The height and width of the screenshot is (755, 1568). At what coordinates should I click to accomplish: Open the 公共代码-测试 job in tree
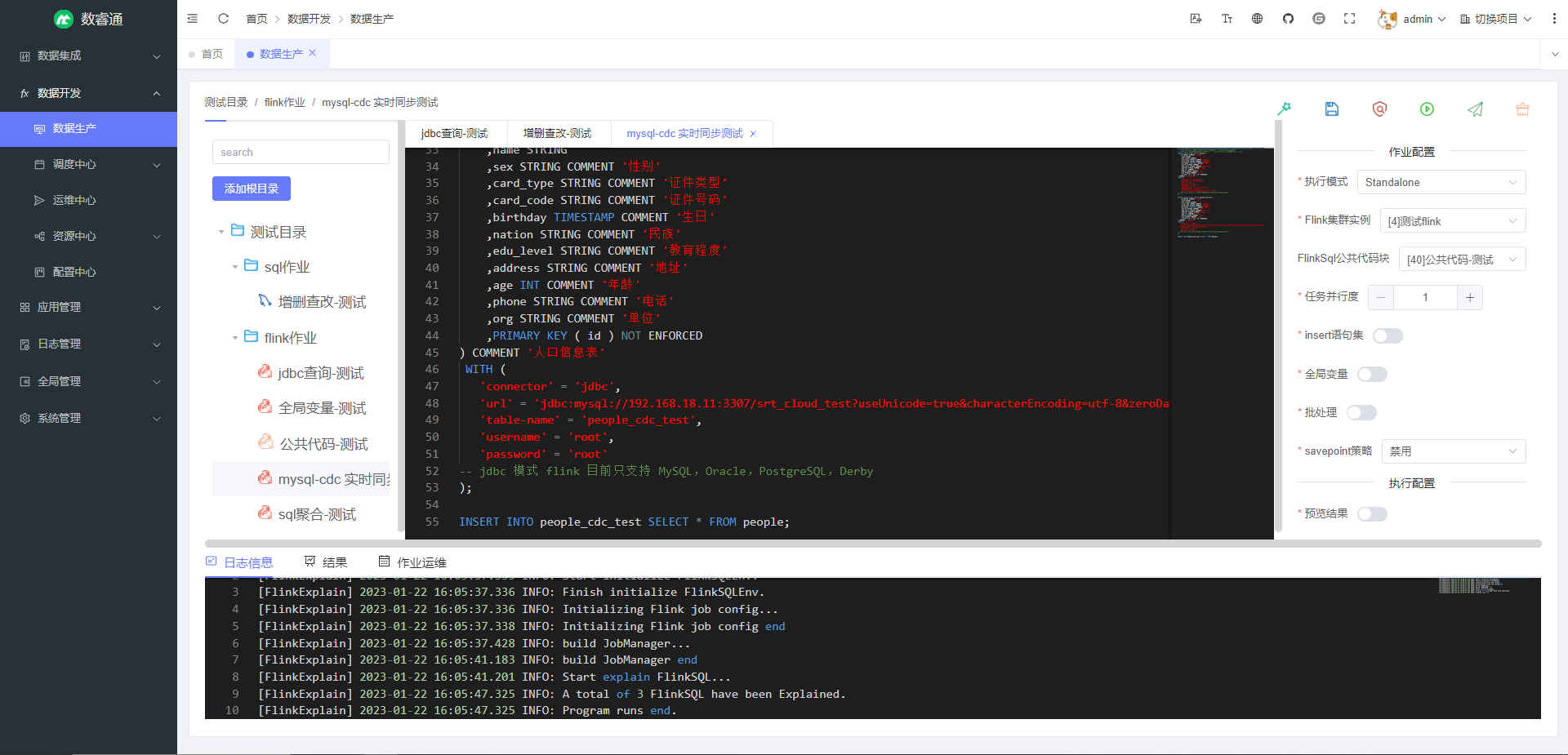[x=323, y=444]
